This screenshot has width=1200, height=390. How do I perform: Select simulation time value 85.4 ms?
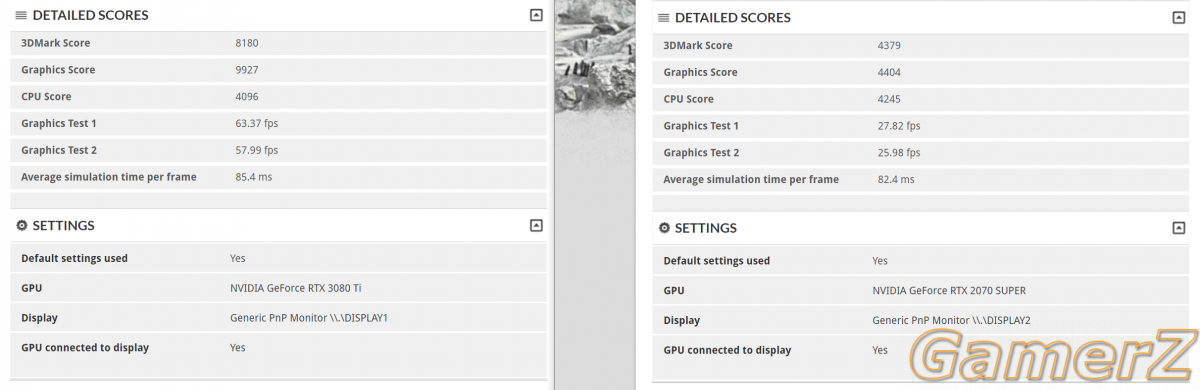coord(253,177)
